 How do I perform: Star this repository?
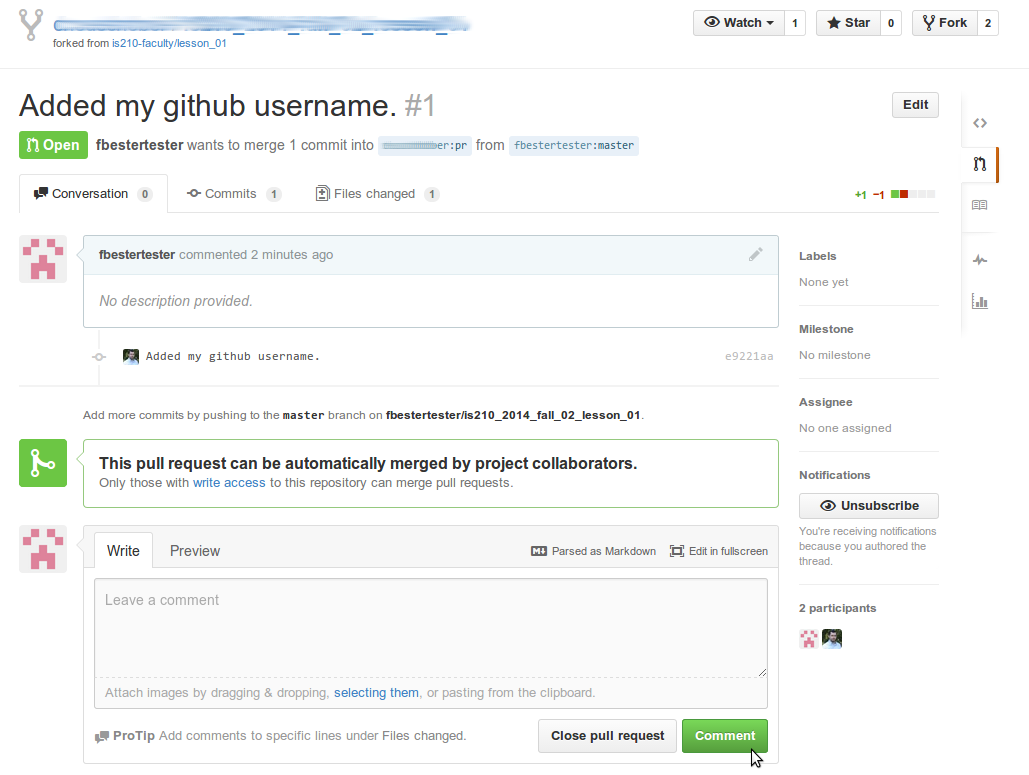[851, 22]
